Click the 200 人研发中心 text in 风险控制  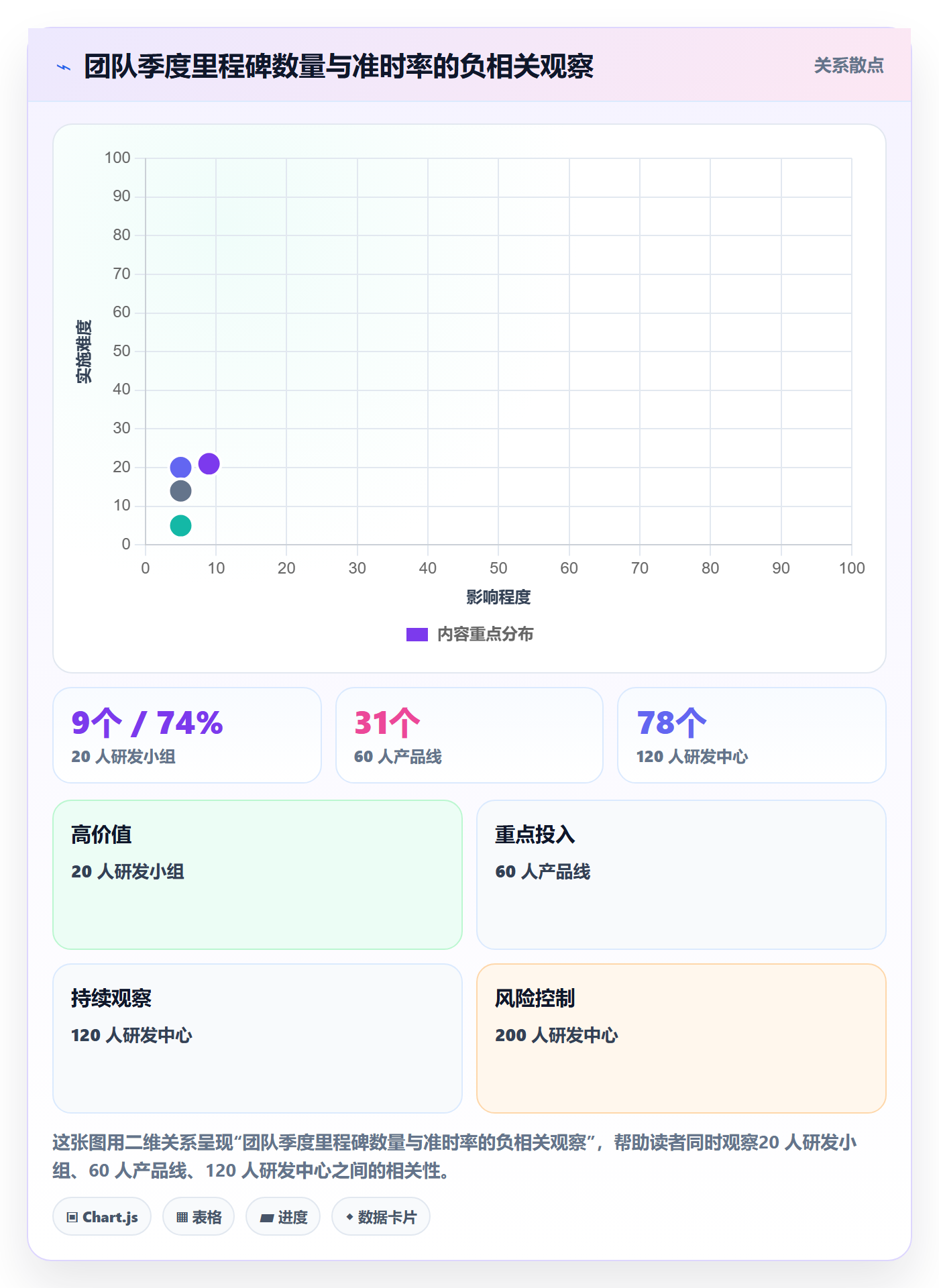pyautogui.click(x=557, y=1035)
